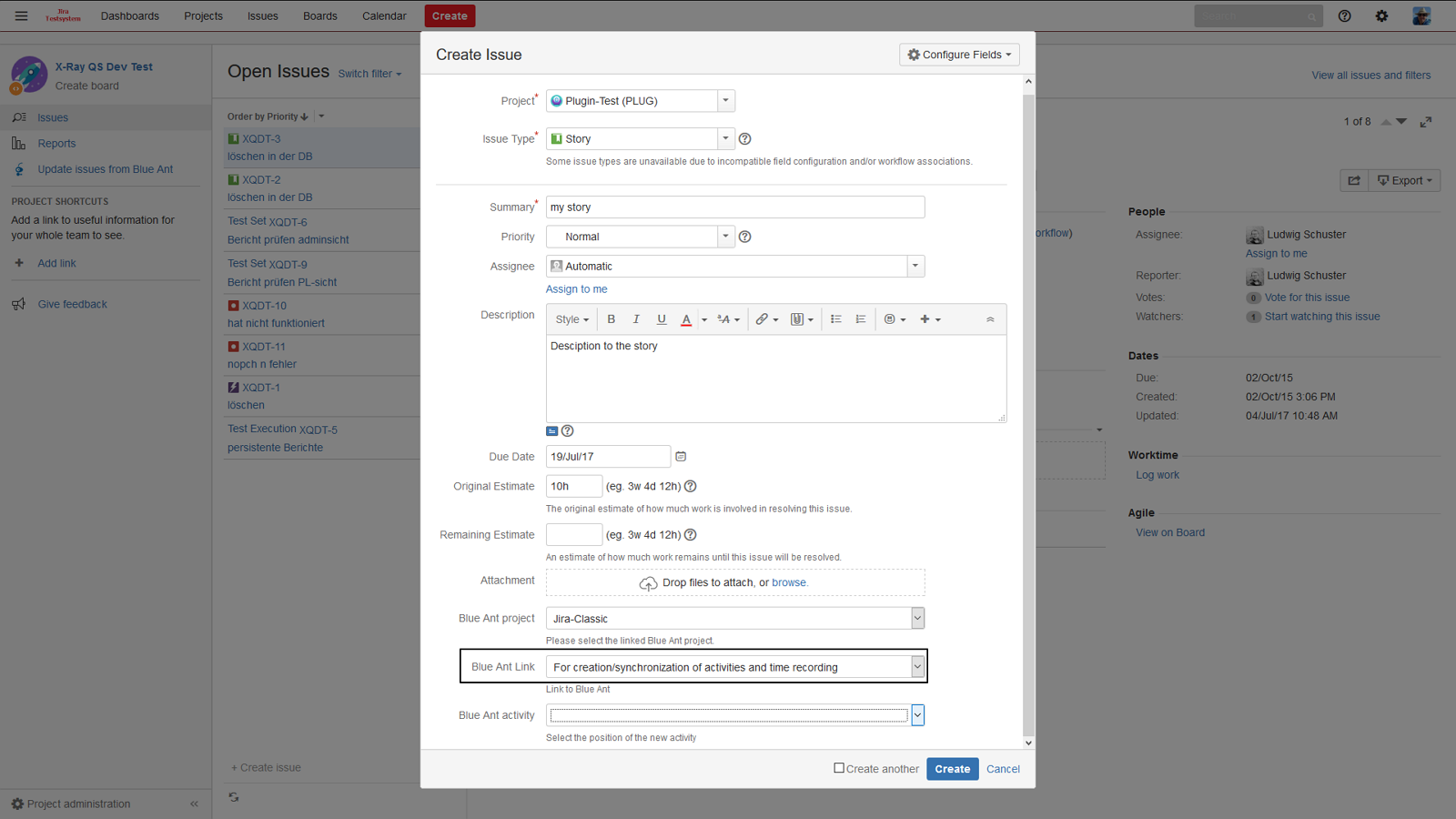This screenshot has width=1456, height=819.
Task: Go to the next issue arrow
Action: tap(1401, 122)
